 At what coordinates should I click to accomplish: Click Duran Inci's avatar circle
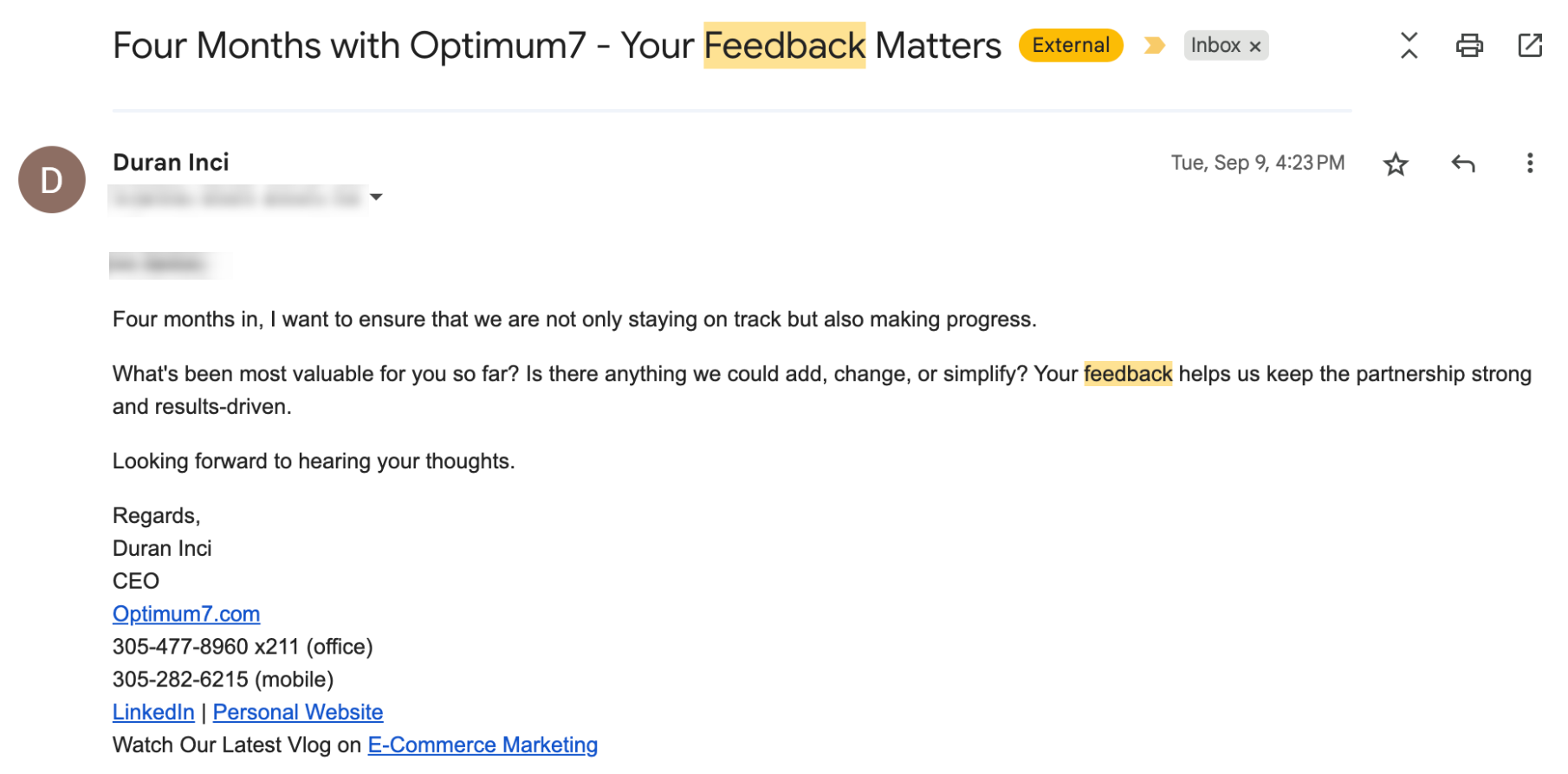(x=52, y=180)
